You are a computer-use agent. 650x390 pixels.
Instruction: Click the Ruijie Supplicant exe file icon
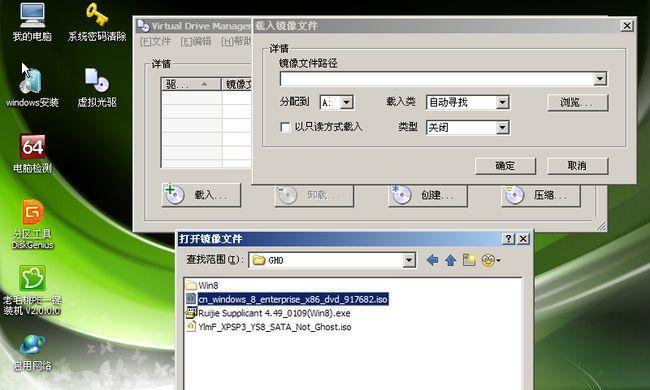(x=191, y=313)
